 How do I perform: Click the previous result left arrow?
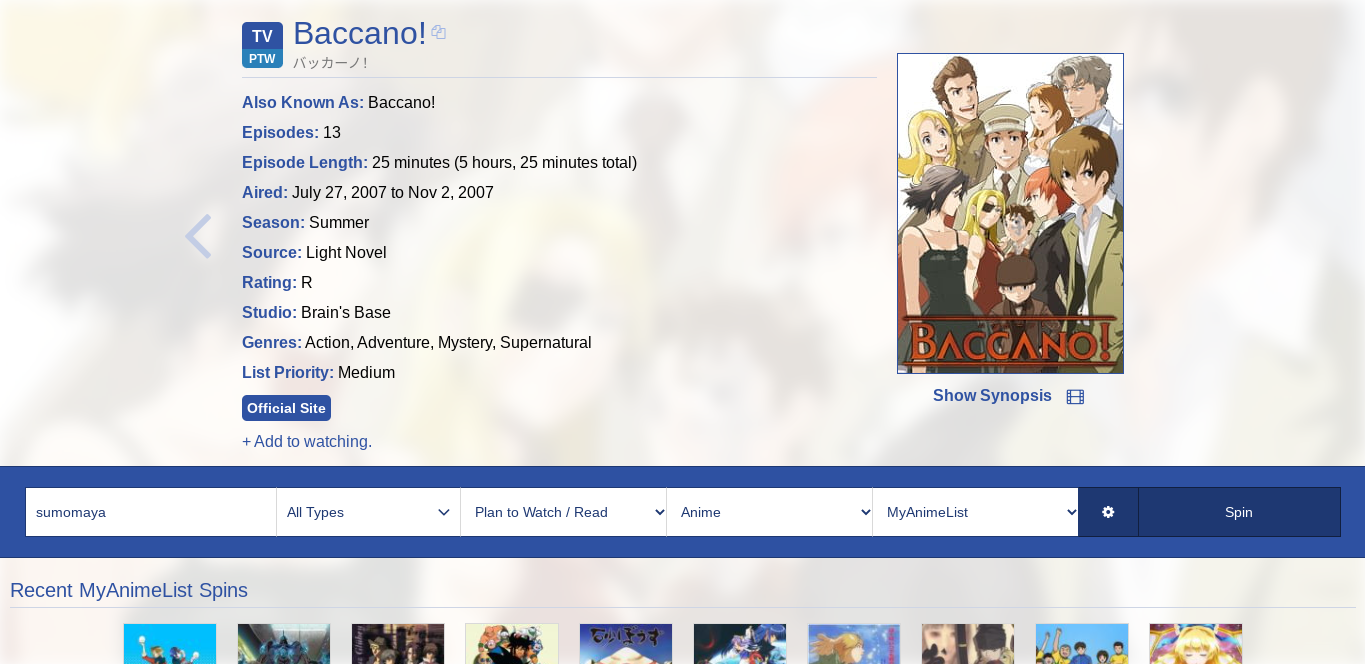click(x=198, y=237)
